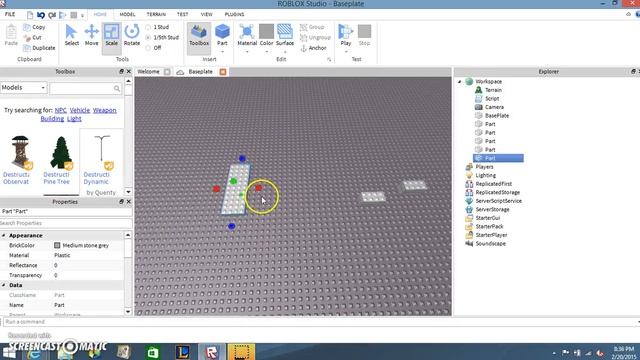Click the Run a command bar
Viewport: 640px width, 360px height.
point(320,322)
